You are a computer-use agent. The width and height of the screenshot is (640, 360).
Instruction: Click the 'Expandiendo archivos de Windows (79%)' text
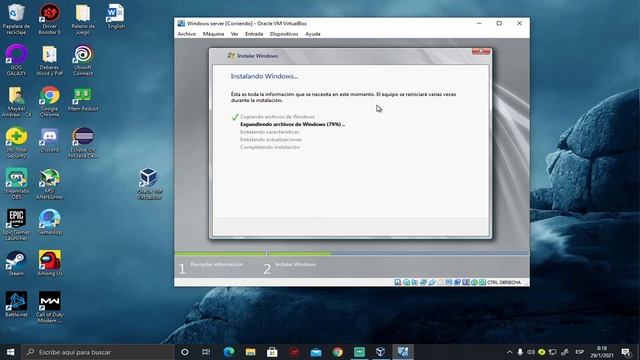coord(292,124)
